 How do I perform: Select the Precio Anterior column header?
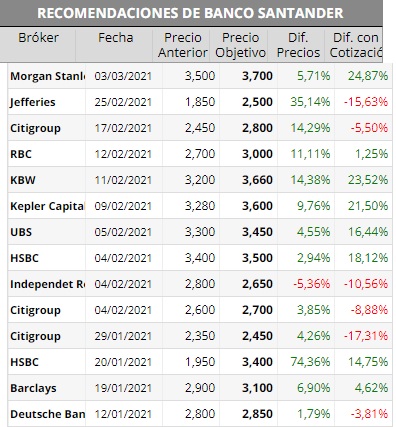point(183,45)
